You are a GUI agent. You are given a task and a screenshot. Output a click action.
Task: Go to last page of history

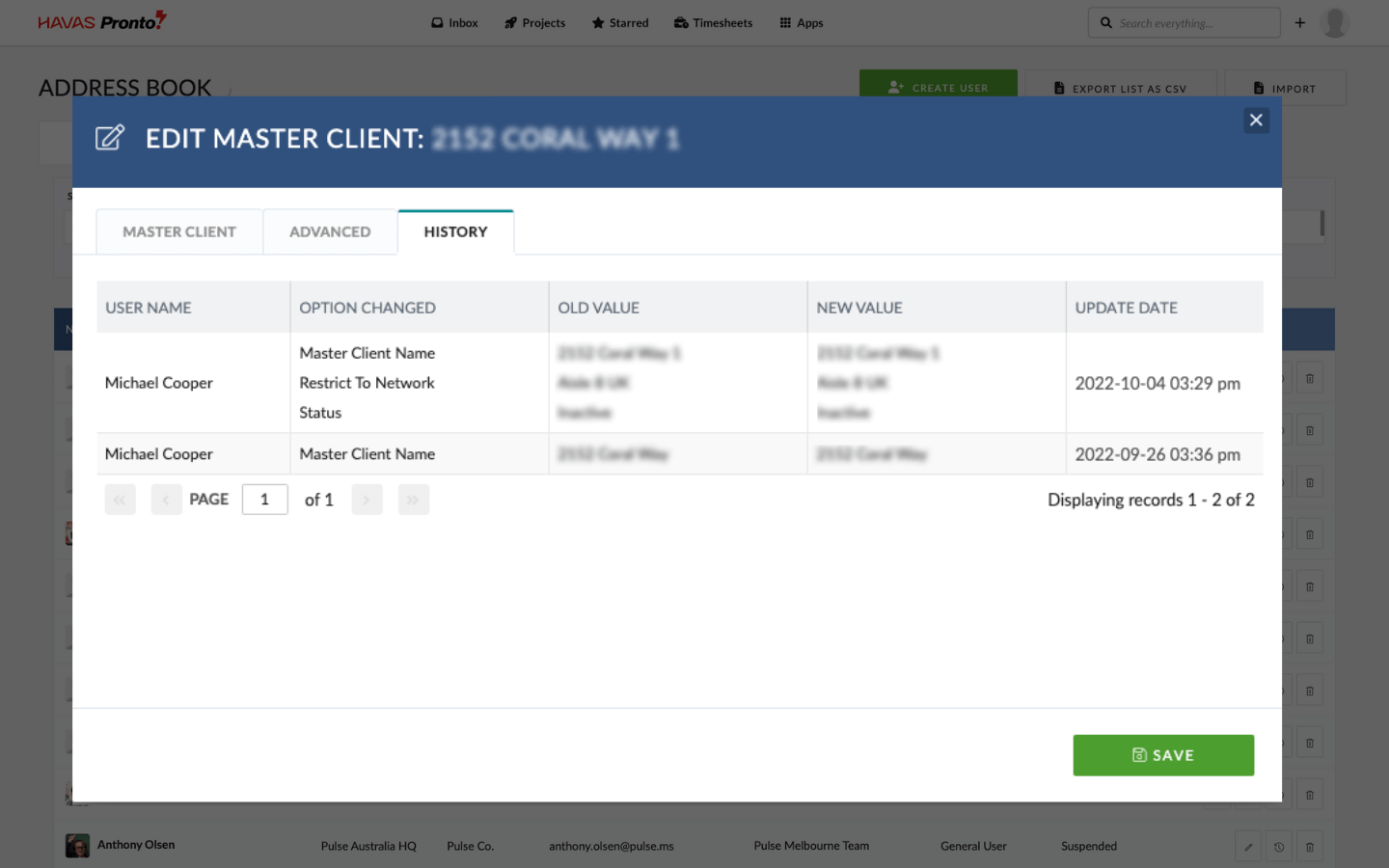414,500
